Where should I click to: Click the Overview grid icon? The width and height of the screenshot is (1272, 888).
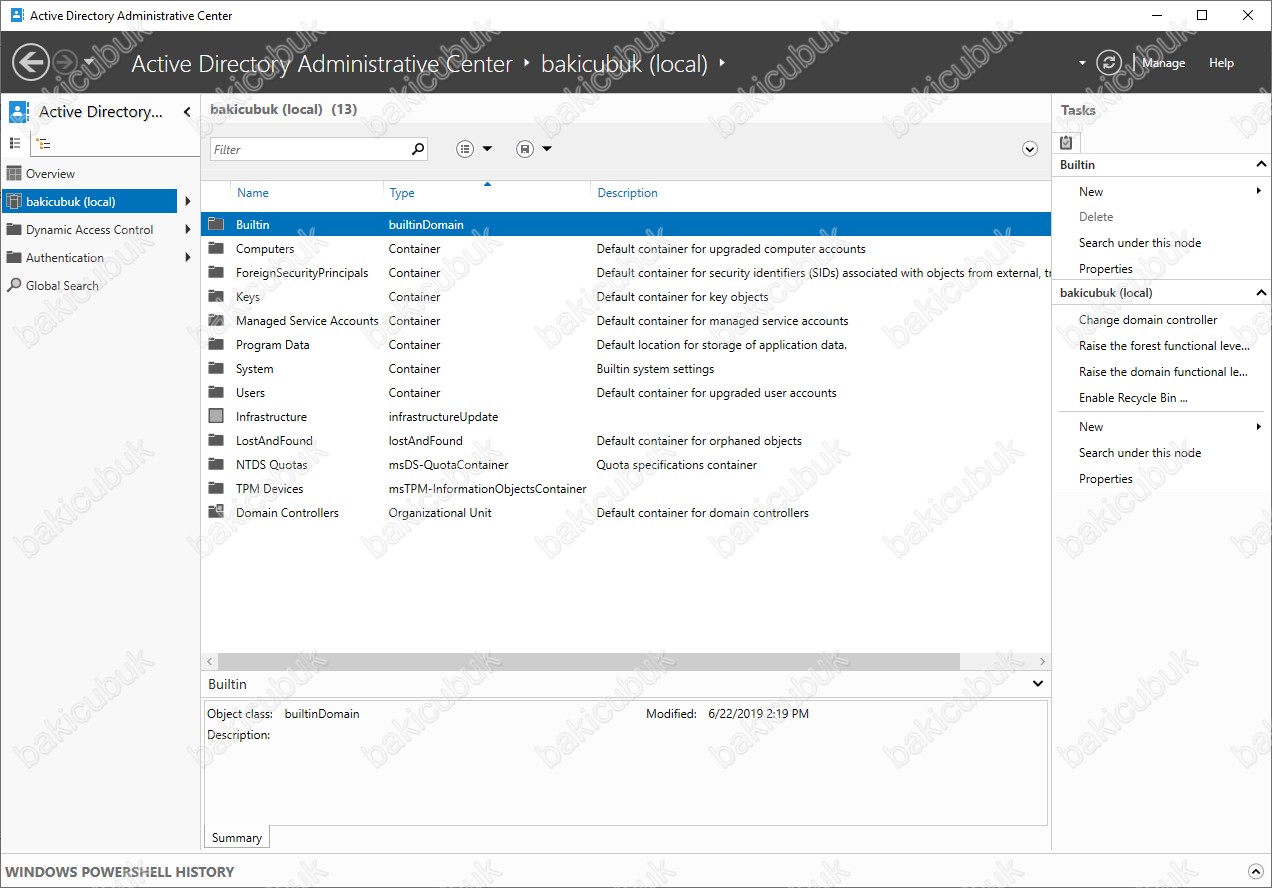tap(14, 173)
